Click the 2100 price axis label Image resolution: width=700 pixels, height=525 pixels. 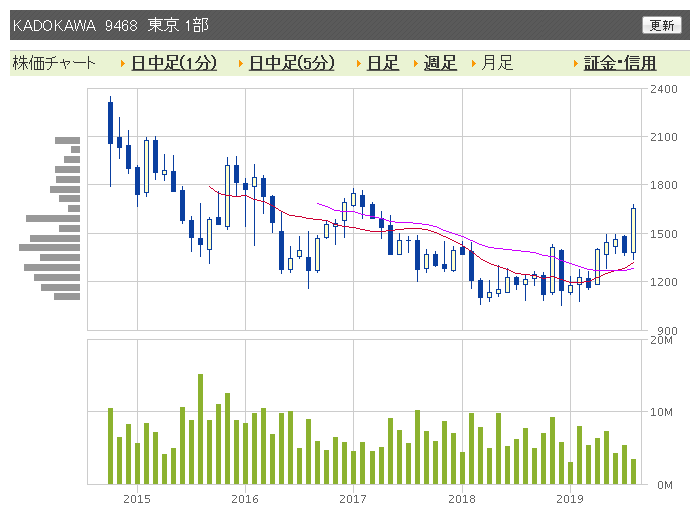tap(664, 137)
